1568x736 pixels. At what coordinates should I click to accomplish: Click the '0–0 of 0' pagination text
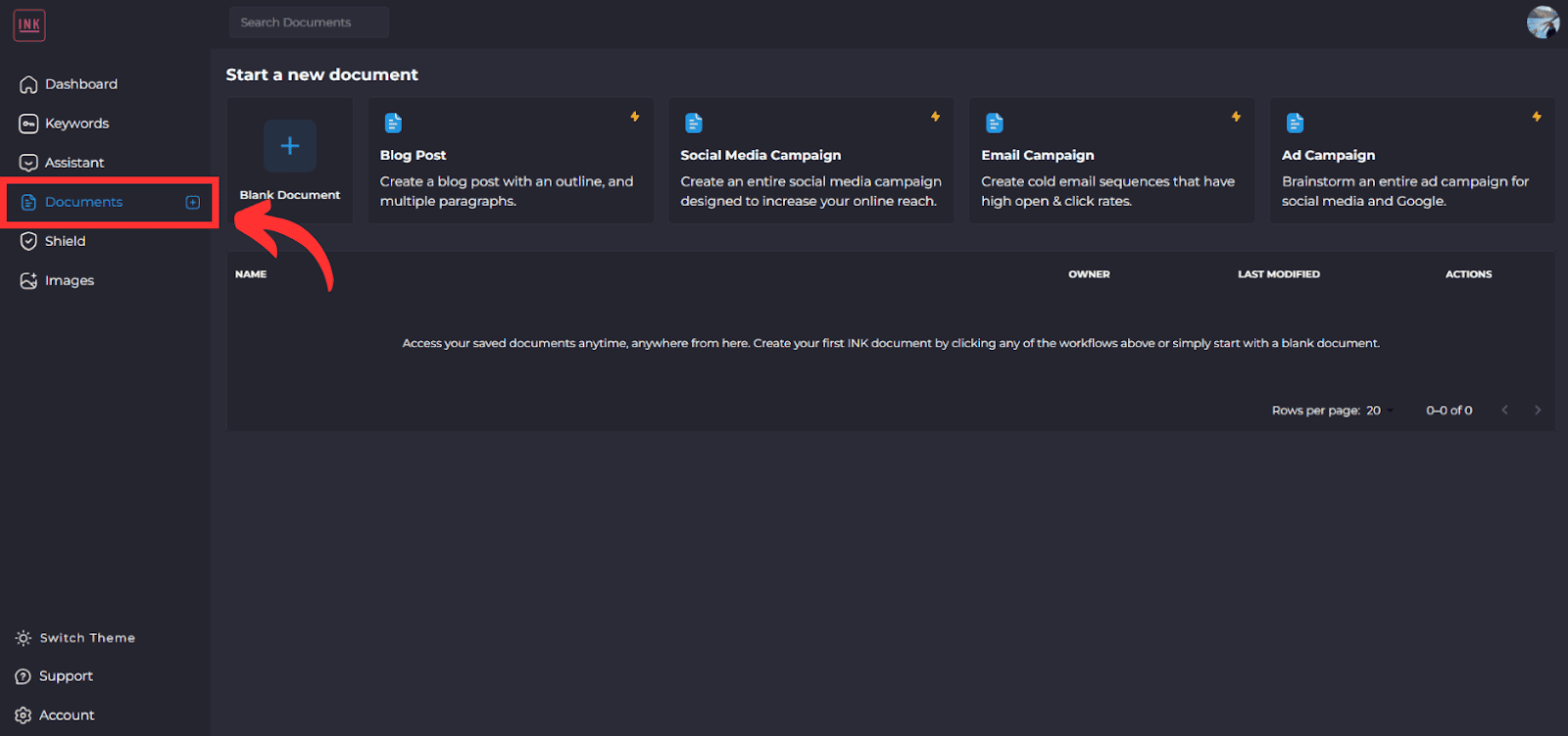(x=1448, y=411)
